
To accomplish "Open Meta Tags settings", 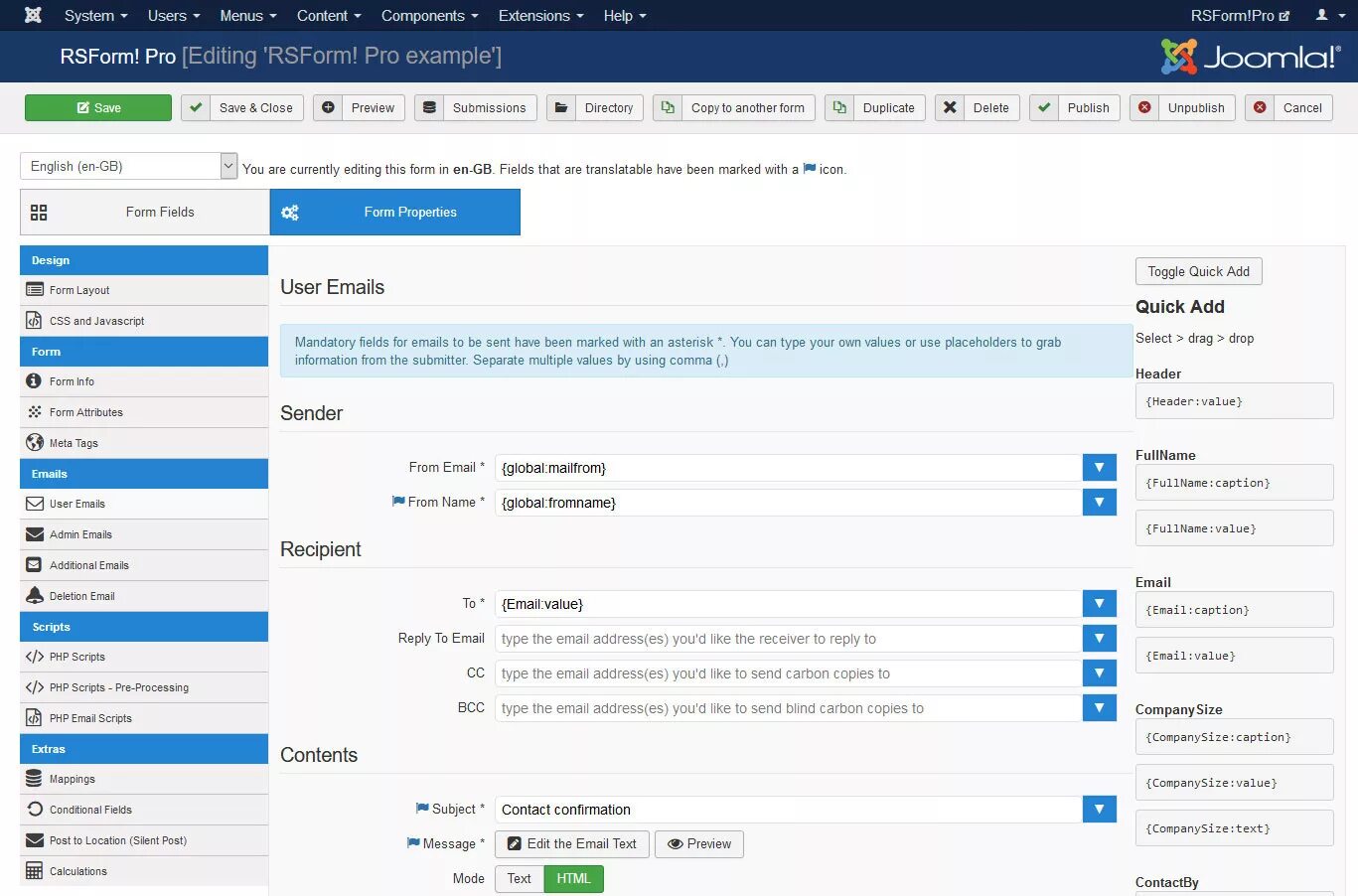I will (144, 443).
